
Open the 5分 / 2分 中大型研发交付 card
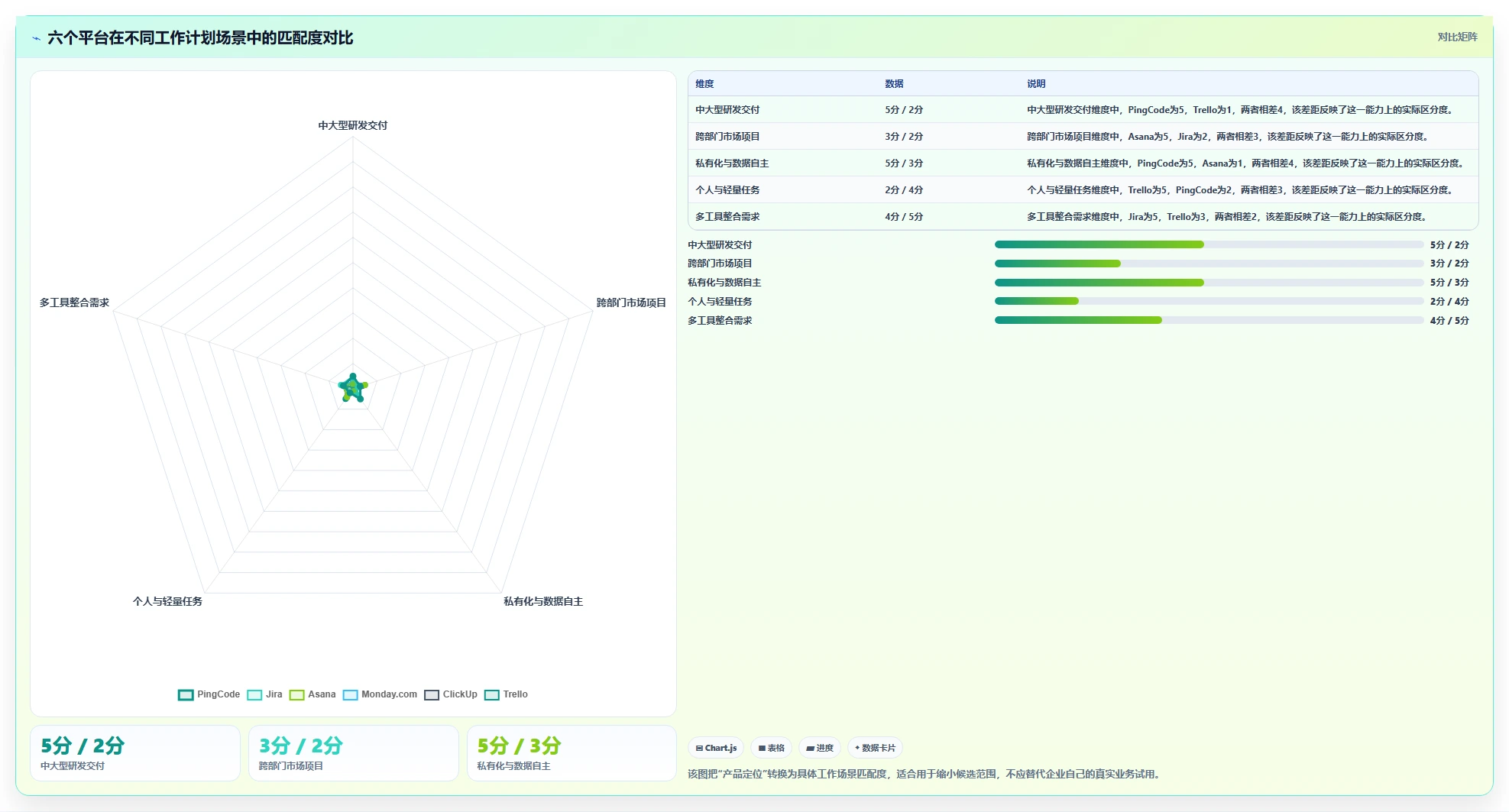pyautogui.click(x=135, y=753)
